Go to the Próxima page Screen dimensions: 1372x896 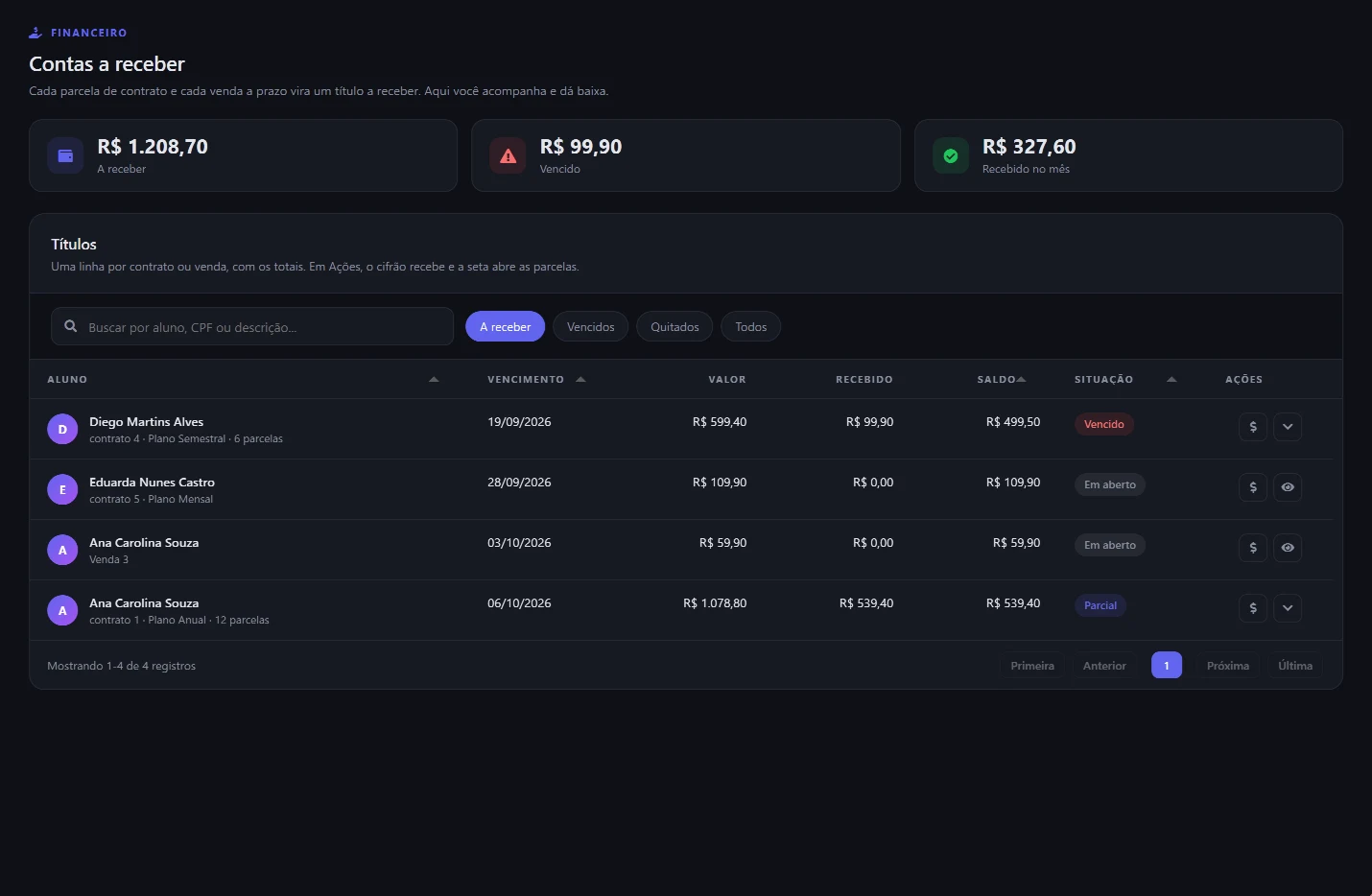[1228, 665]
